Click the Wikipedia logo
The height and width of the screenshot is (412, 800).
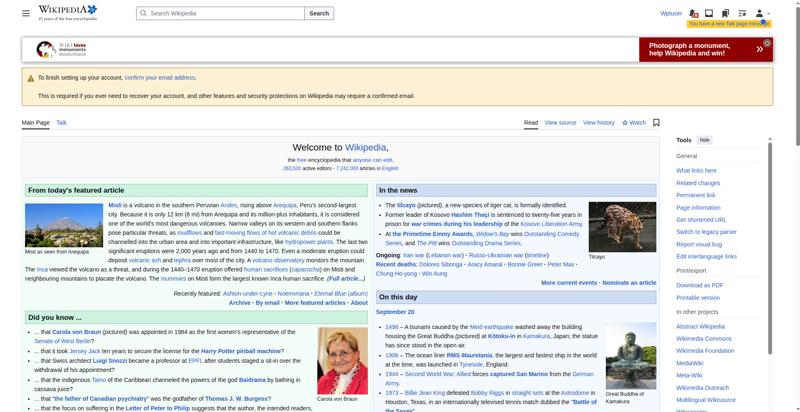click(x=67, y=13)
